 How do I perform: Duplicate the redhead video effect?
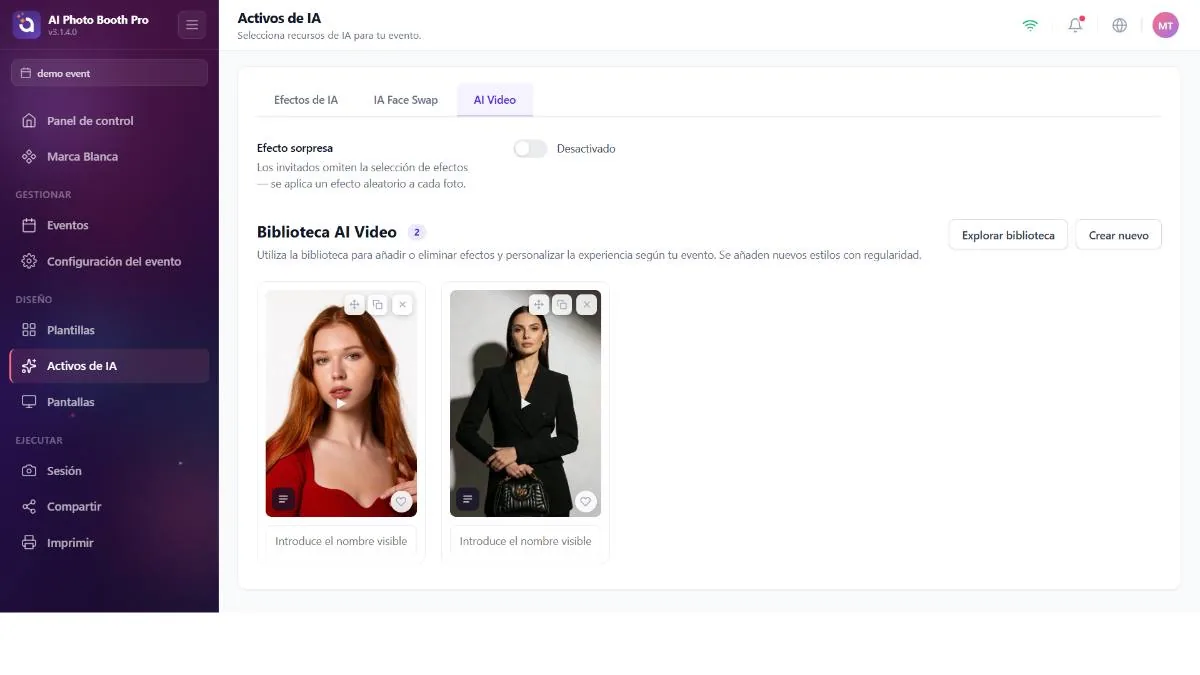click(378, 304)
